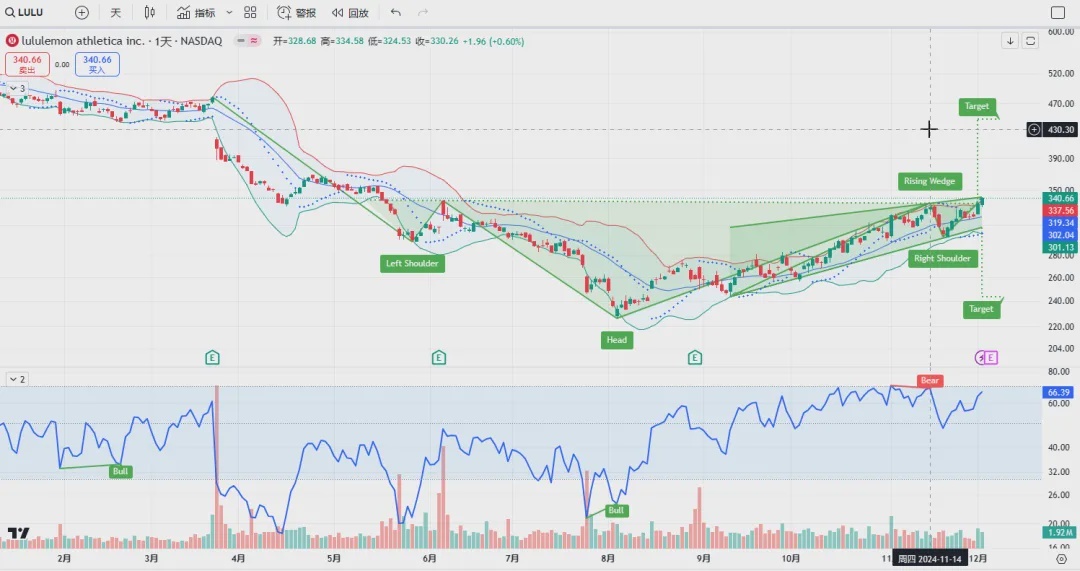Open the candlestick chart style menu
The height and width of the screenshot is (571, 1080).
pos(150,13)
